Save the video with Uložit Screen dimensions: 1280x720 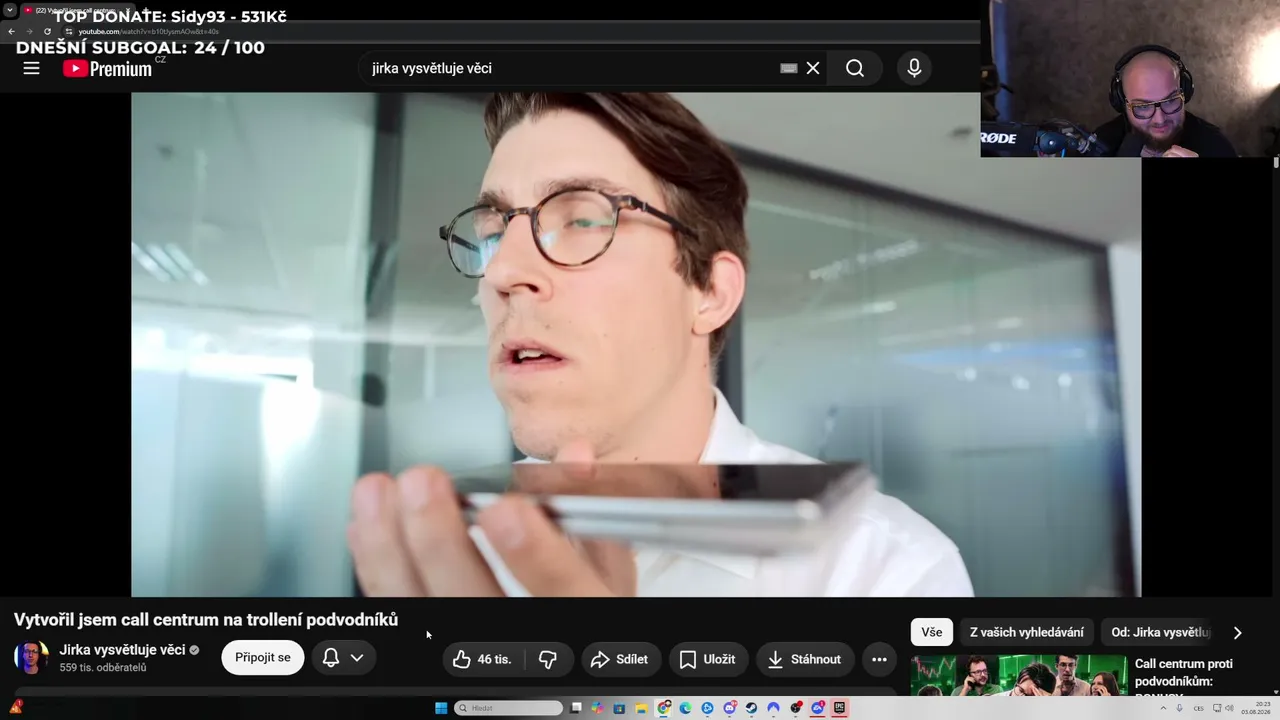[x=708, y=659]
